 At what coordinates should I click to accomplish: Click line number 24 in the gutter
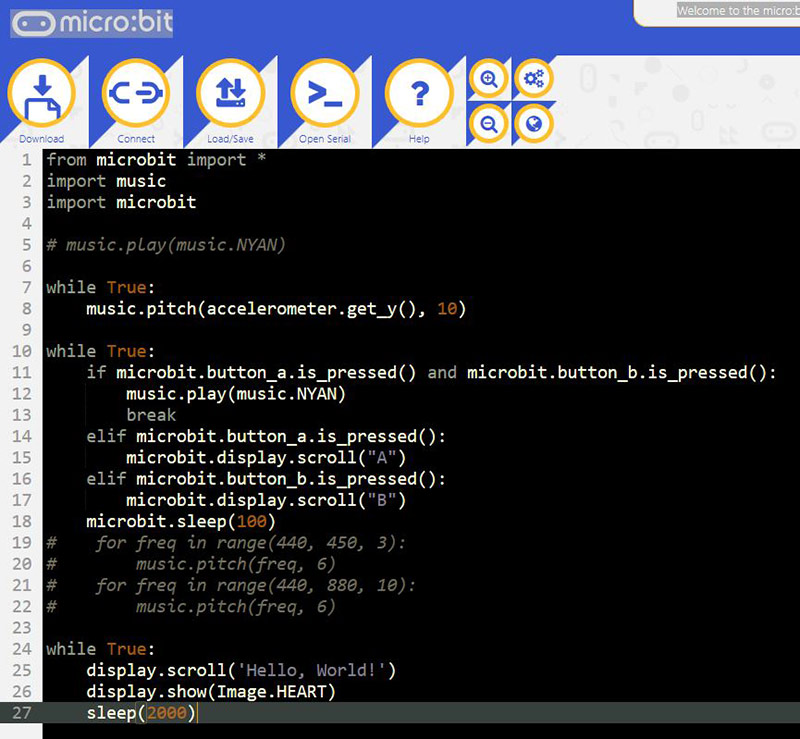[23, 649]
